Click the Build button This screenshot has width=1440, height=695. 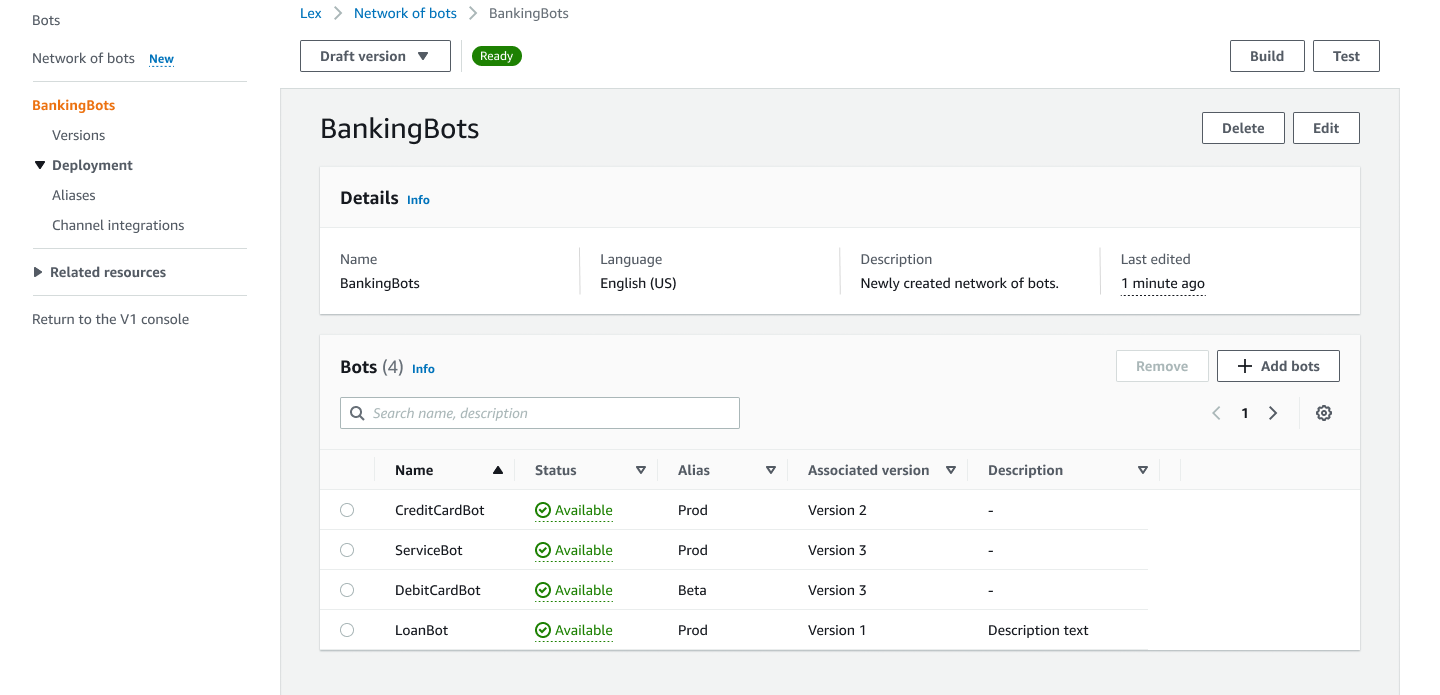click(x=1267, y=56)
